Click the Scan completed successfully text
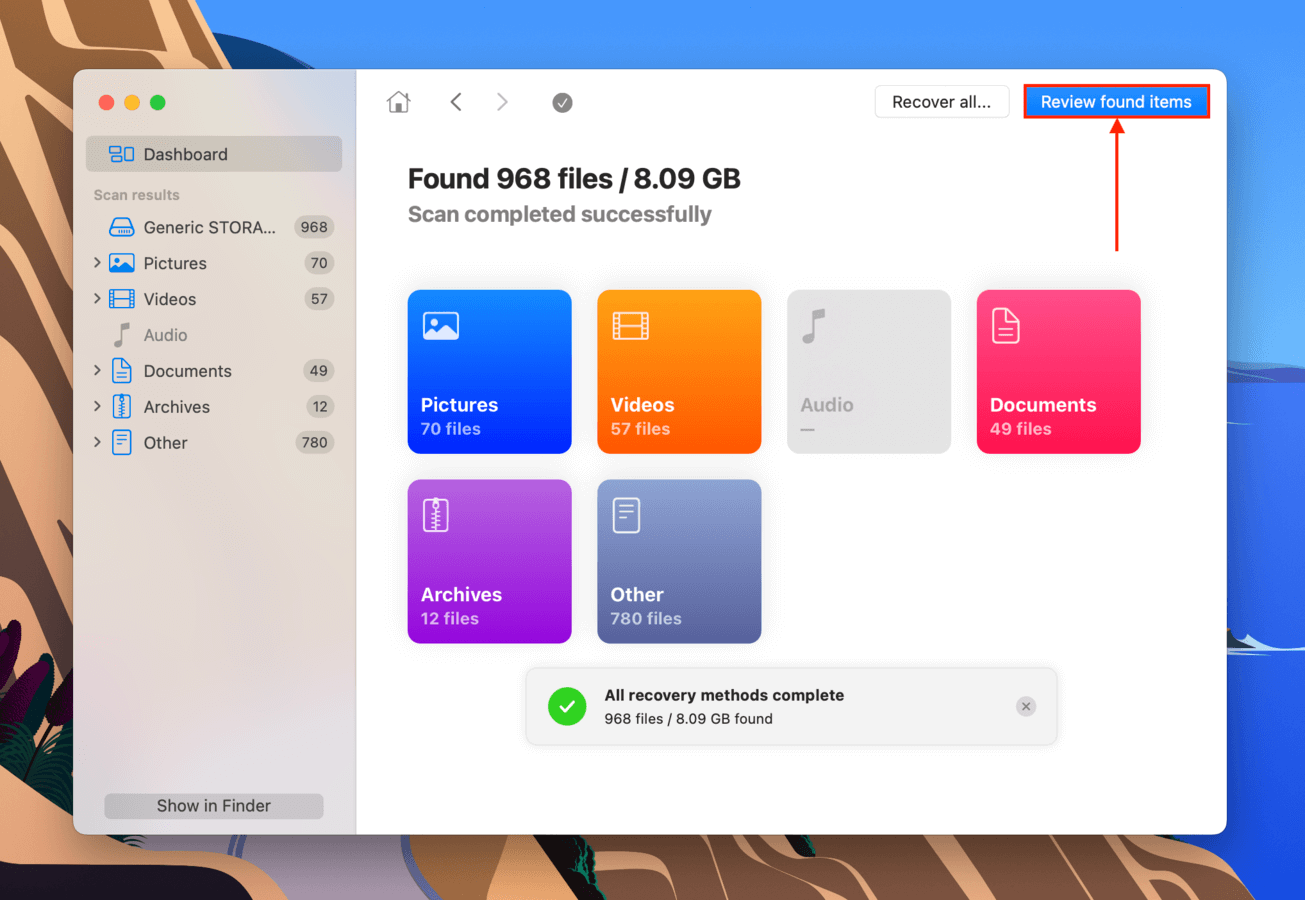The image size is (1305, 900). (x=560, y=215)
